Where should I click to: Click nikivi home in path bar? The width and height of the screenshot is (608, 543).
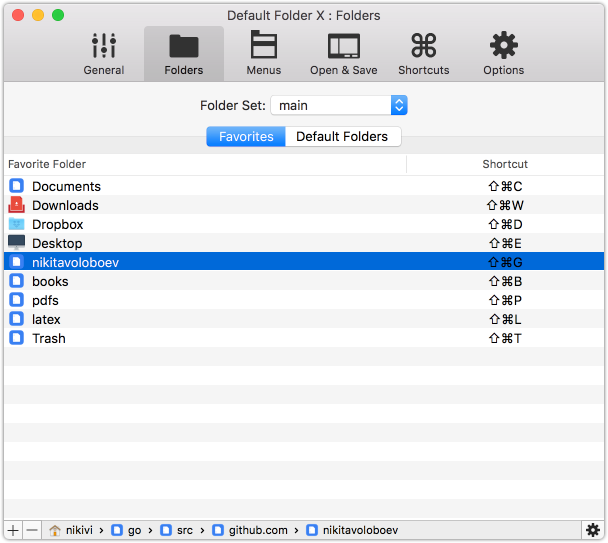point(71,530)
